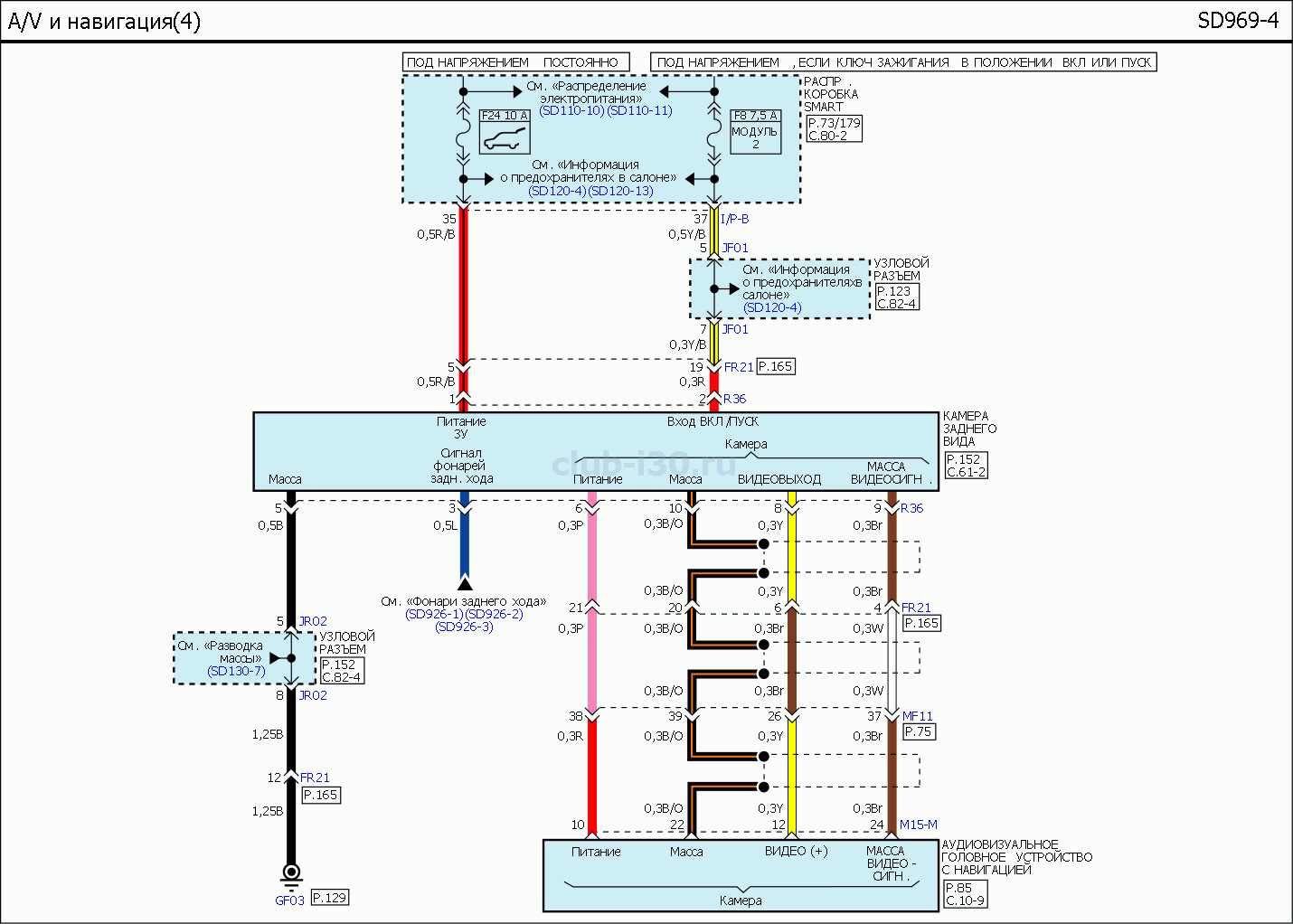
Task: Click the P.129 page reference box
Action: tap(330, 897)
